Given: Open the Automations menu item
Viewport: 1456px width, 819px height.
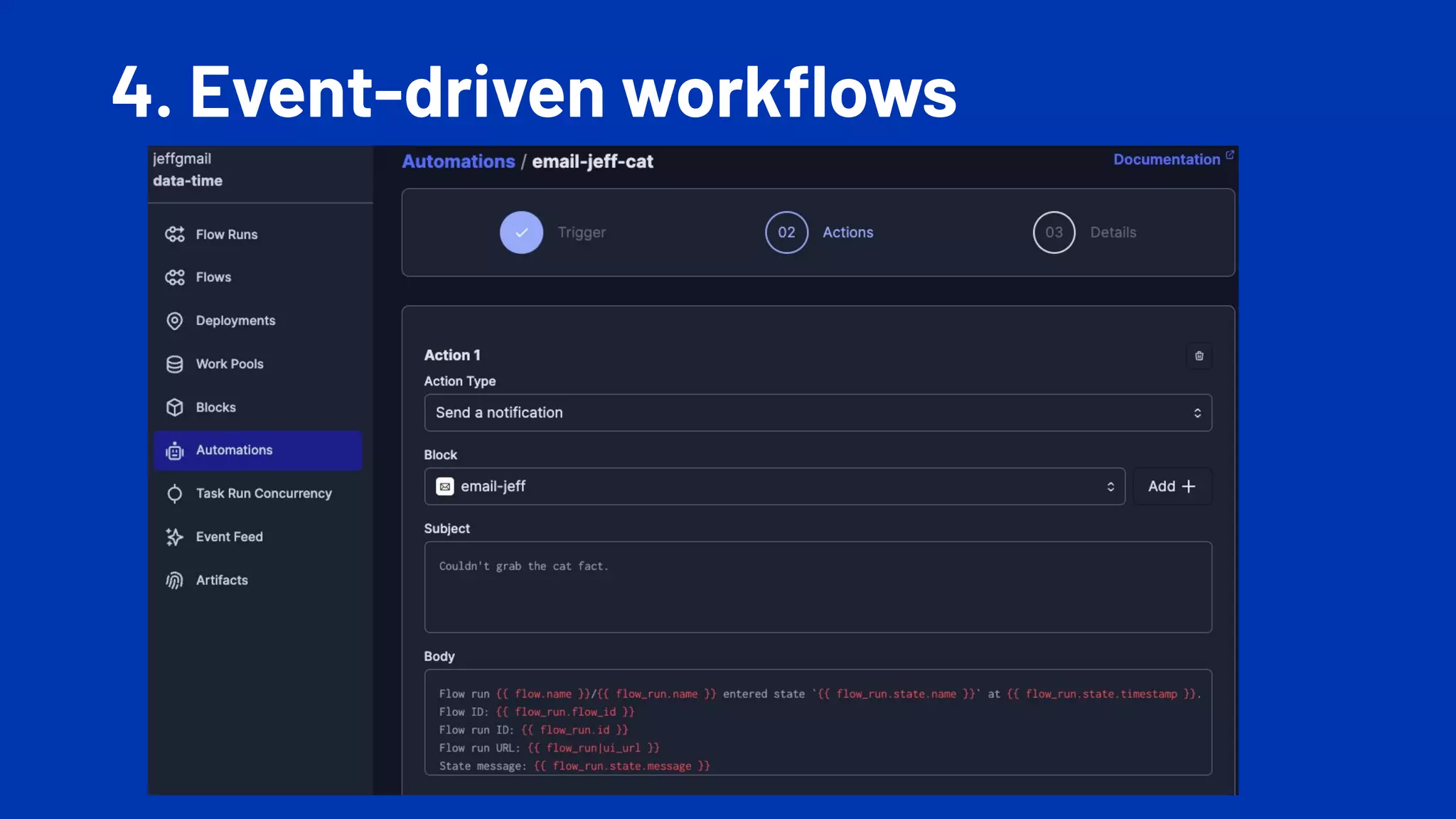Looking at the screenshot, I should tap(257, 450).
